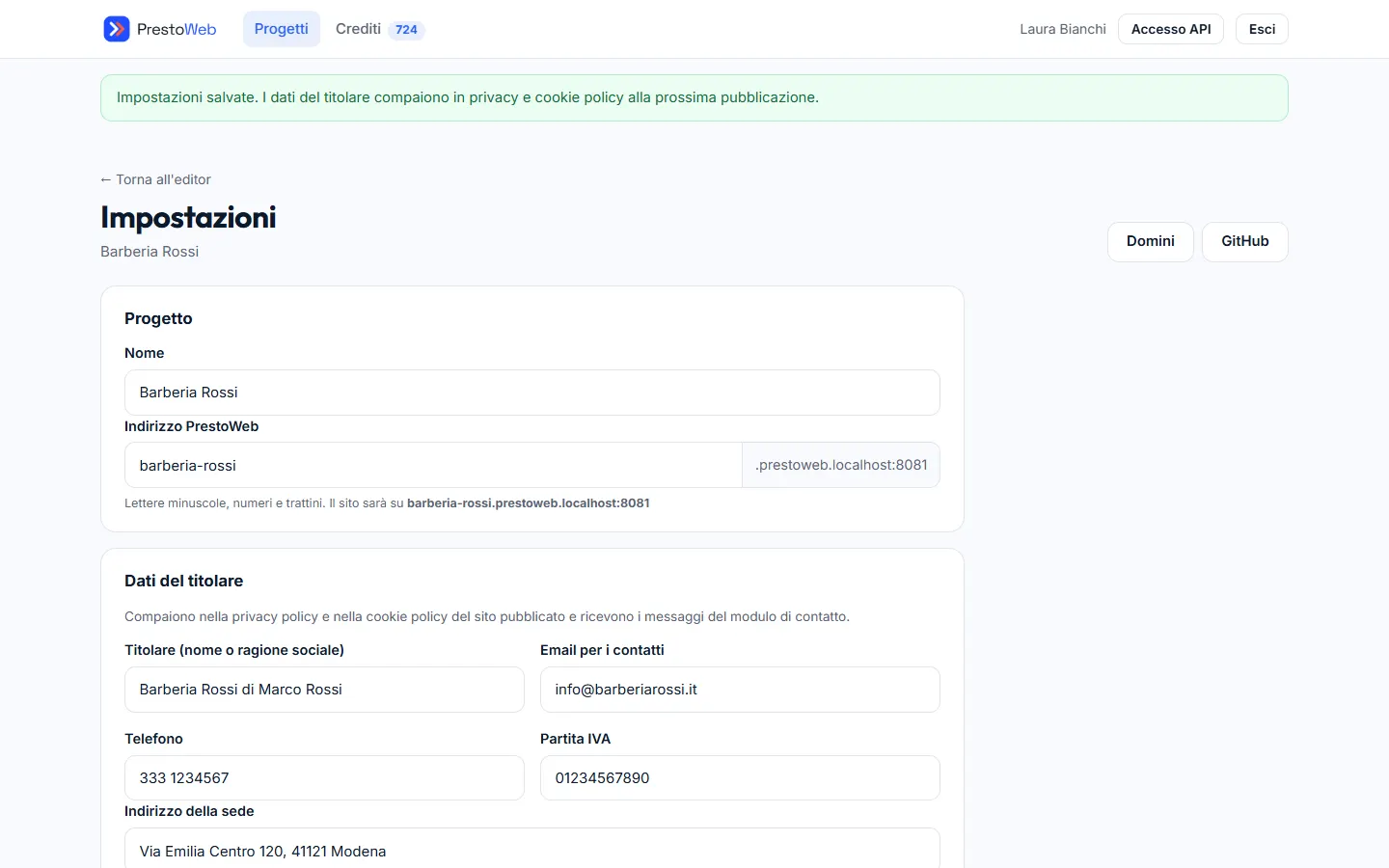Image resolution: width=1389 pixels, height=868 pixels.
Task: Click the Laura Bianchi user name
Action: pos(1063,29)
